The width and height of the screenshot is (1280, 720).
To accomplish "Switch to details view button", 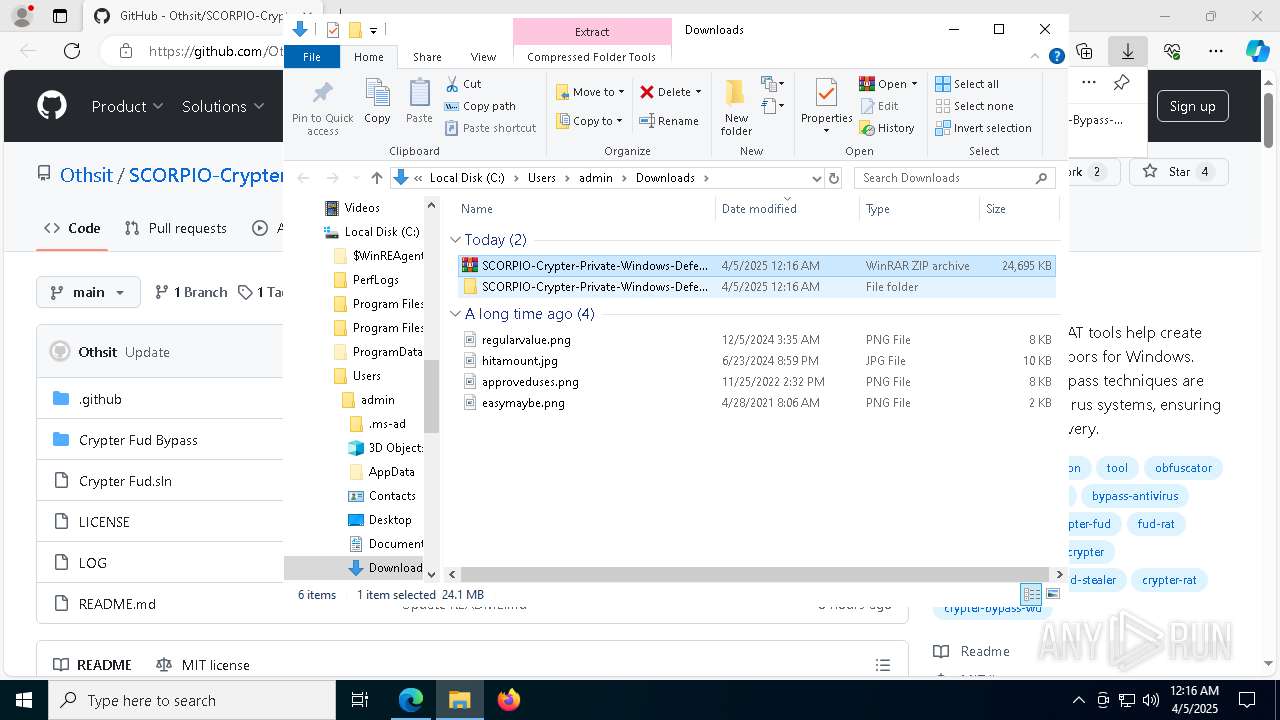I will [x=1031, y=594].
